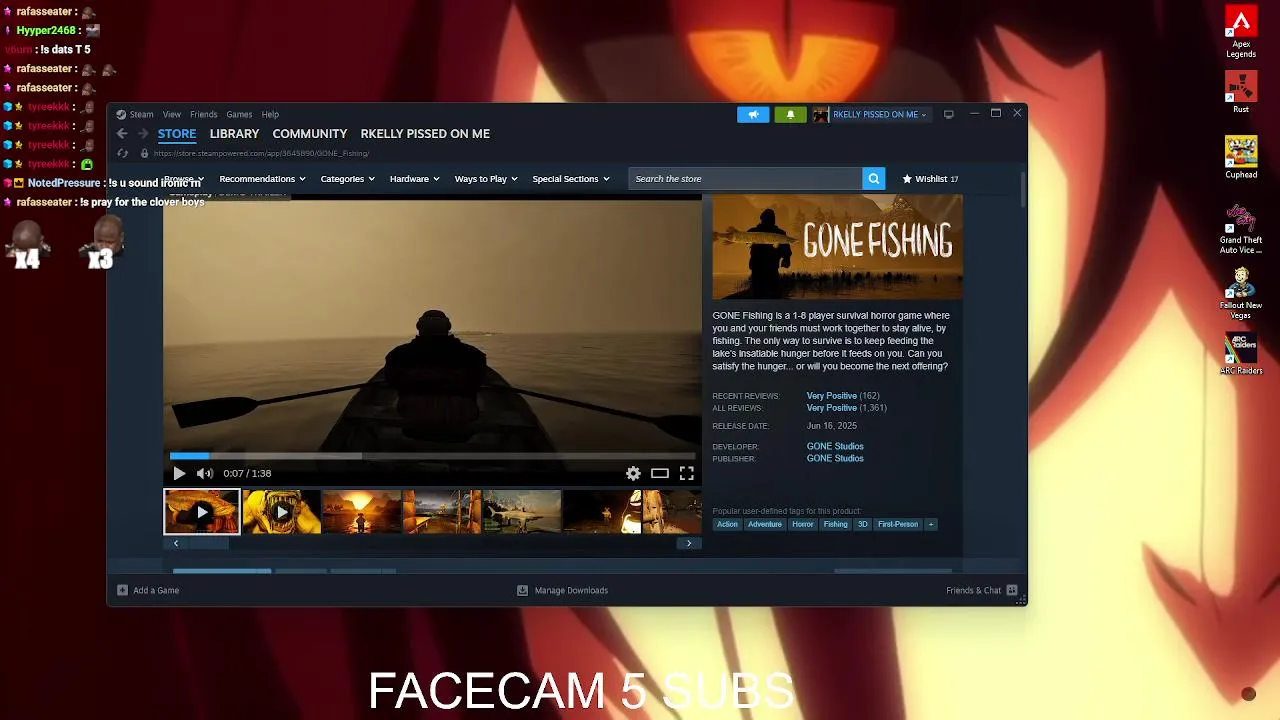The image size is (1280, 720).
Task: Expand the Recommendations dropdown
Action: pos(263,179)
